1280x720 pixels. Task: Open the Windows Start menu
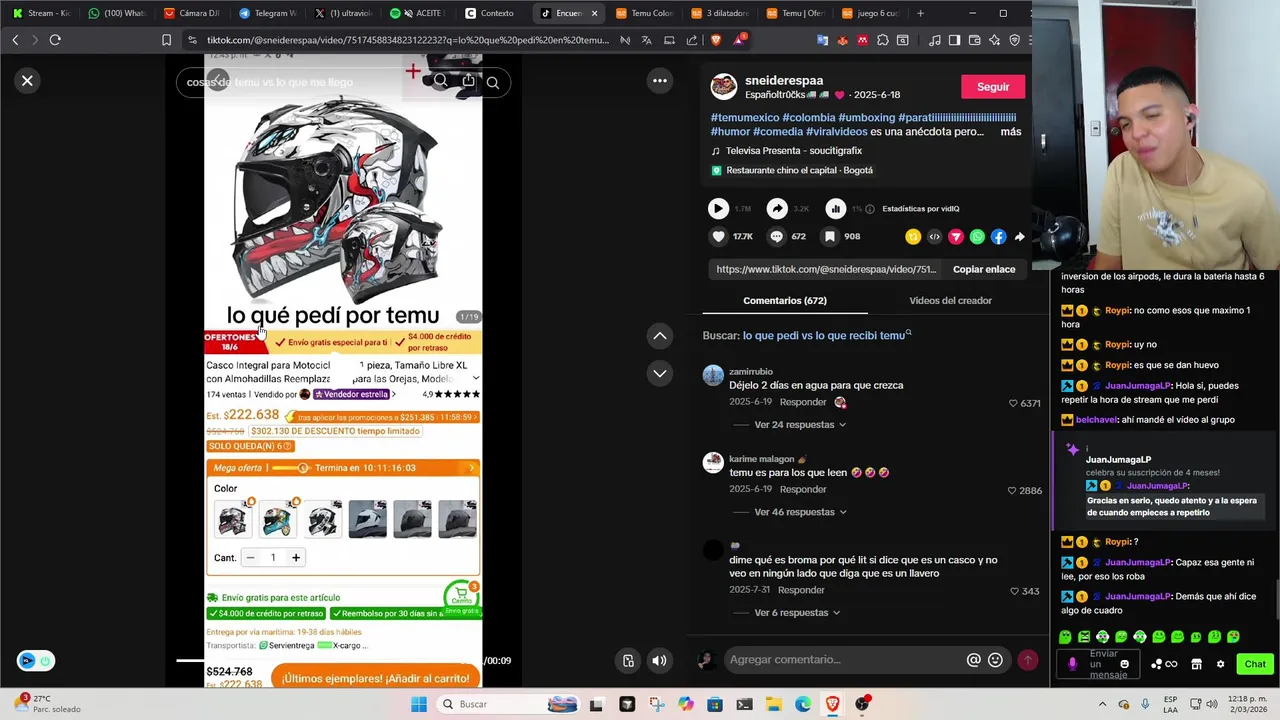(419, 704)
